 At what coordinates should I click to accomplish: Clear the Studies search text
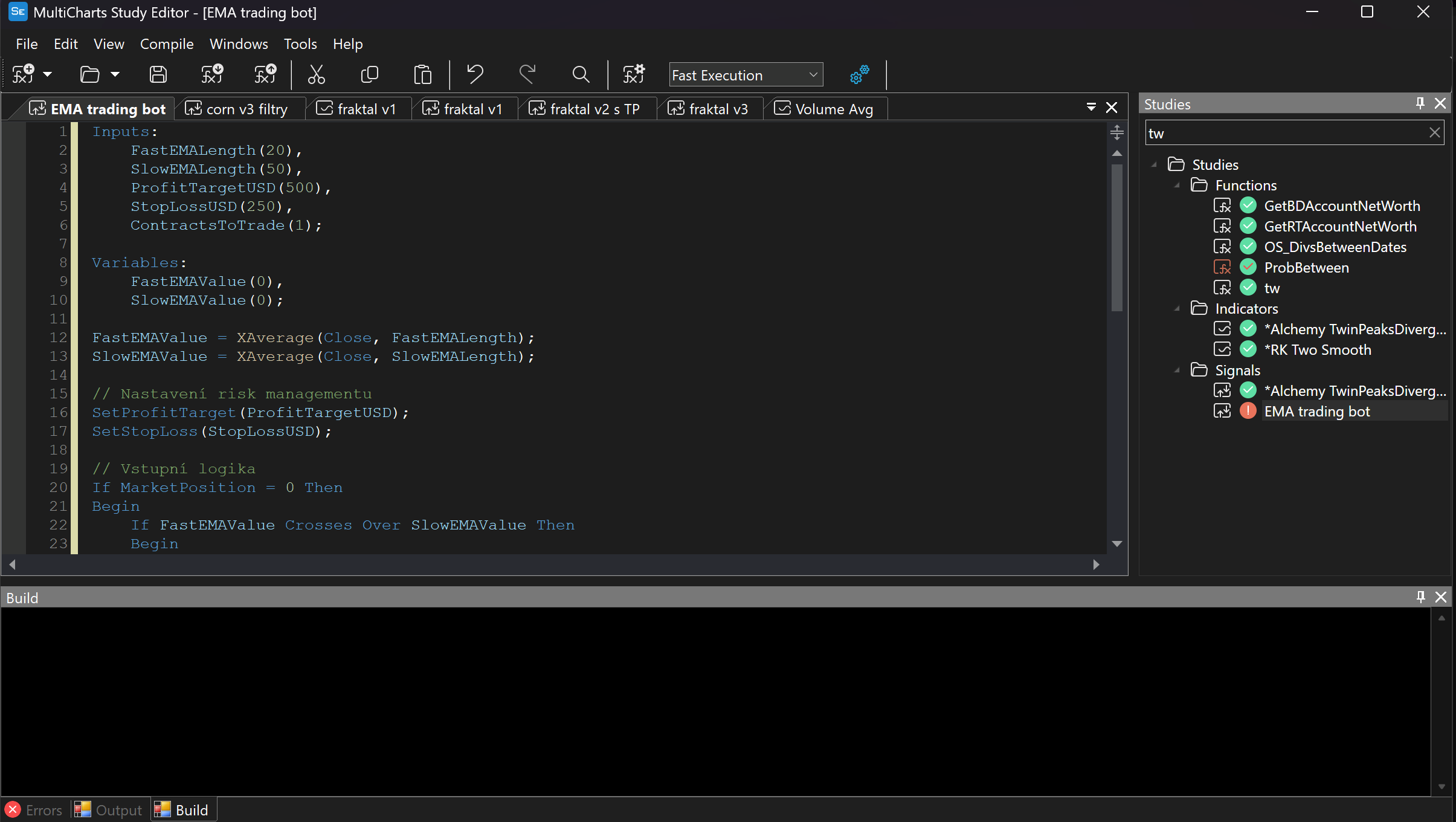pos(1435,132)
